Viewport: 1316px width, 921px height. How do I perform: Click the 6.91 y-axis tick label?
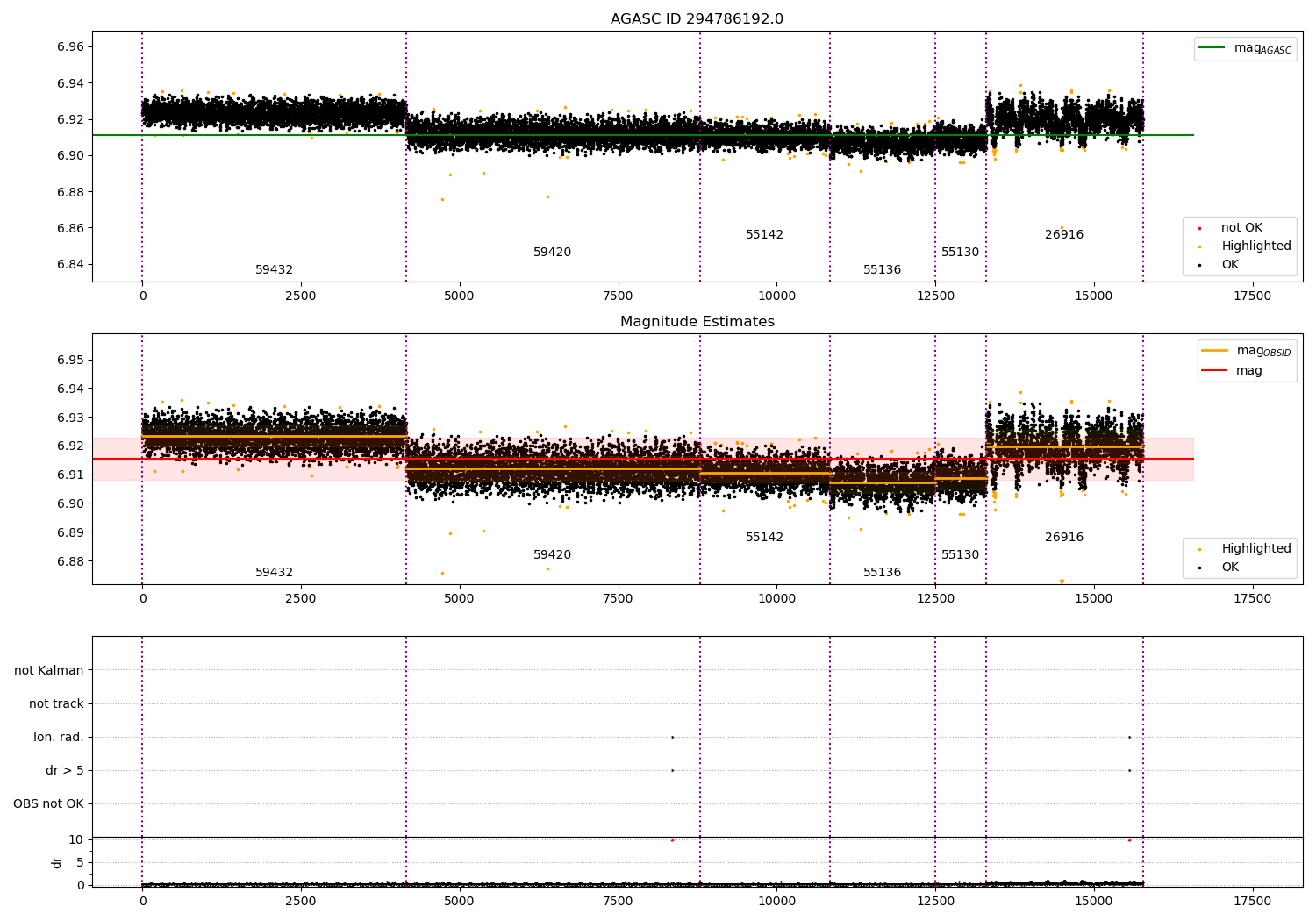70,475
